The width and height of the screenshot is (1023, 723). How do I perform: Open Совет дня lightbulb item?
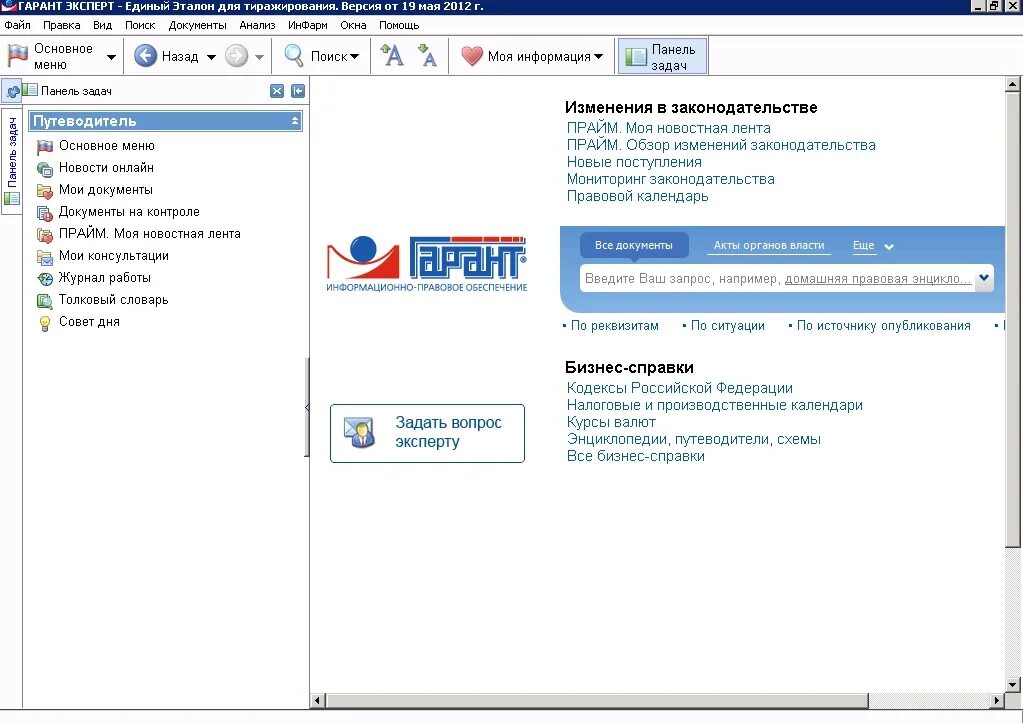[89, 322]
